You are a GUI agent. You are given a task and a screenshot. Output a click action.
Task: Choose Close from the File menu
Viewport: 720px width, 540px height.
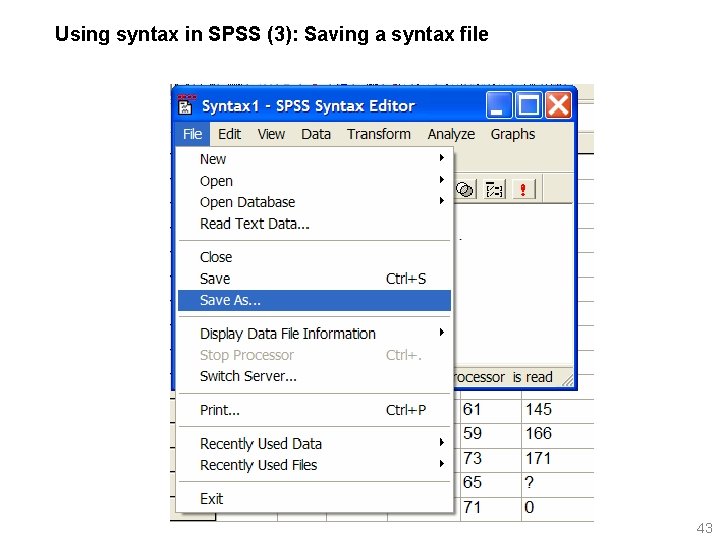[x=315, y=257]
